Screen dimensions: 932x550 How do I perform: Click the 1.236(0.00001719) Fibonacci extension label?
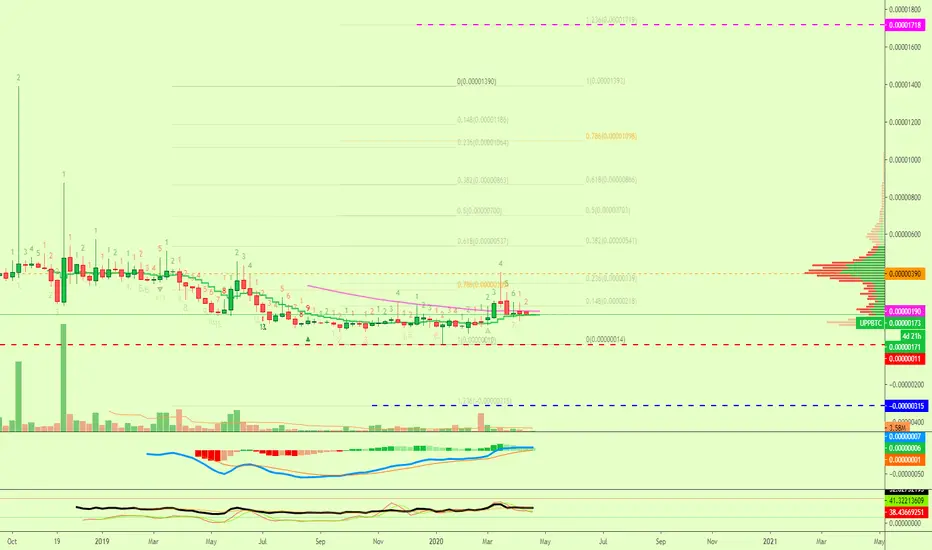click(611, 20)
